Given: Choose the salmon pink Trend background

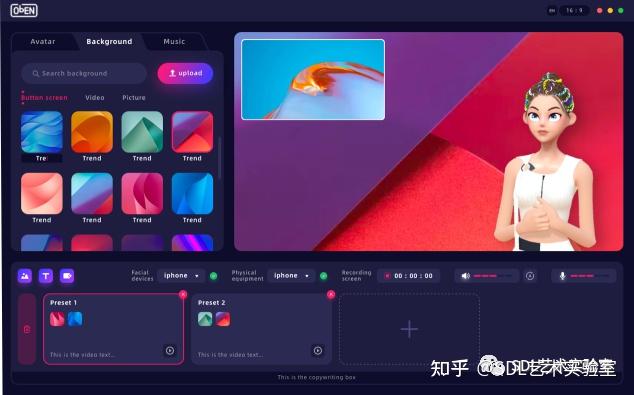Looking at the screenshot, I should tap(42, 194).
